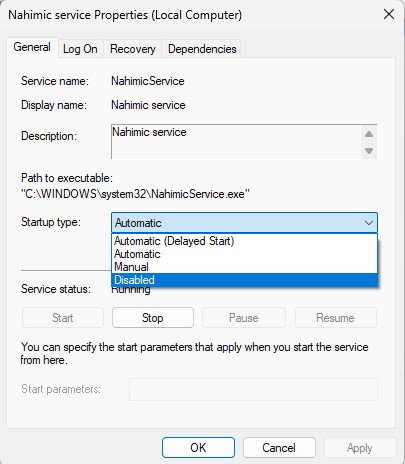405x464 pixels.
Task: View the Dependencies tab
Action: (x=202, y=49)
